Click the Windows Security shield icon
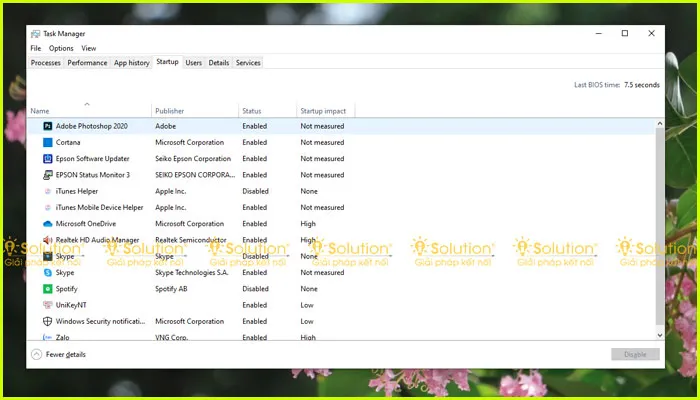700x400 pixels. click(47, 321)
